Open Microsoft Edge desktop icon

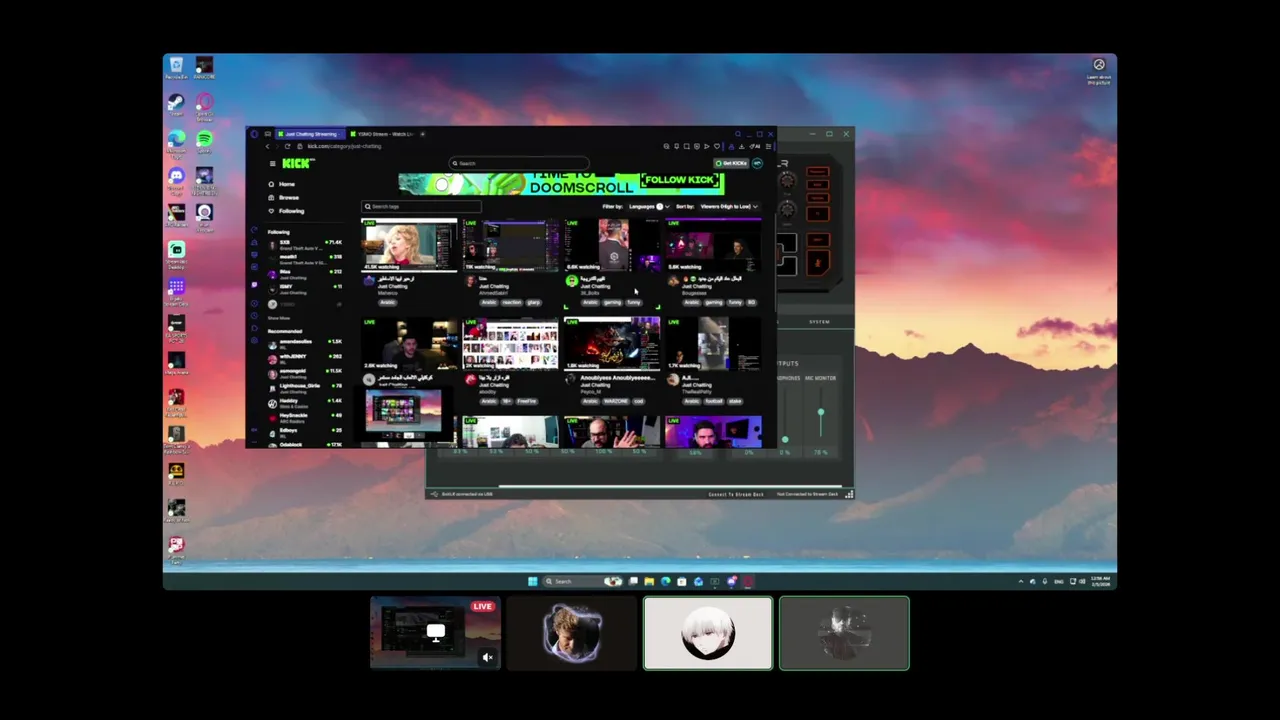click(176, 142)
